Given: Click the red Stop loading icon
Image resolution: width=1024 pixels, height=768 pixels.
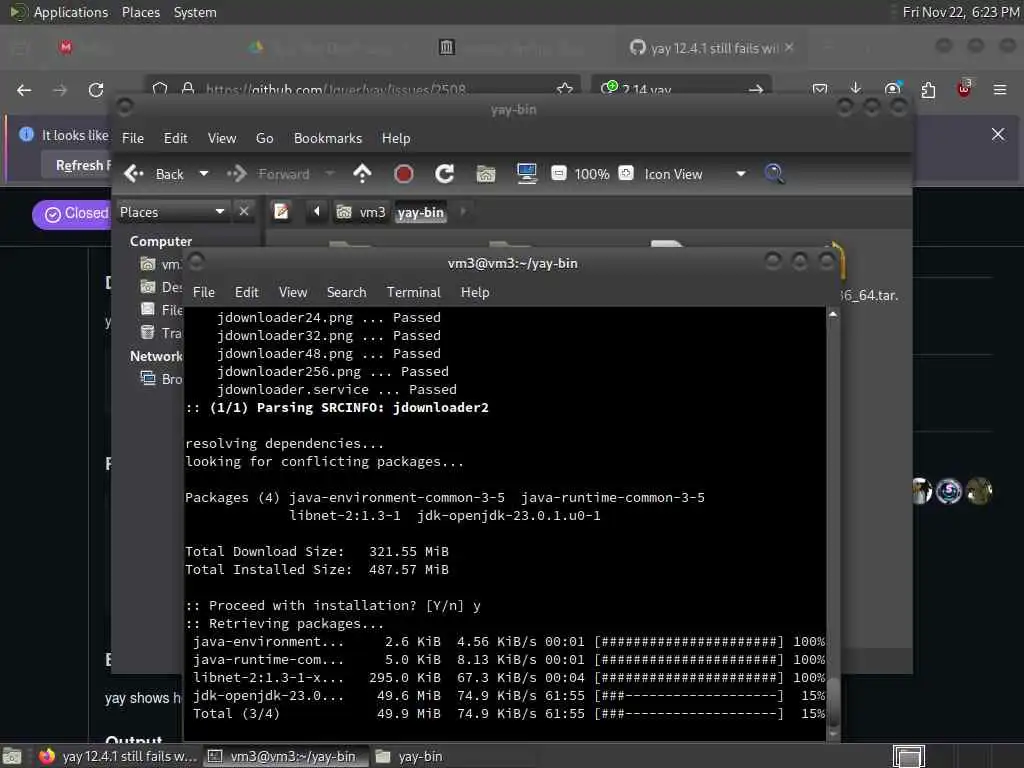Looking at the screenshot, I should 404,174.
